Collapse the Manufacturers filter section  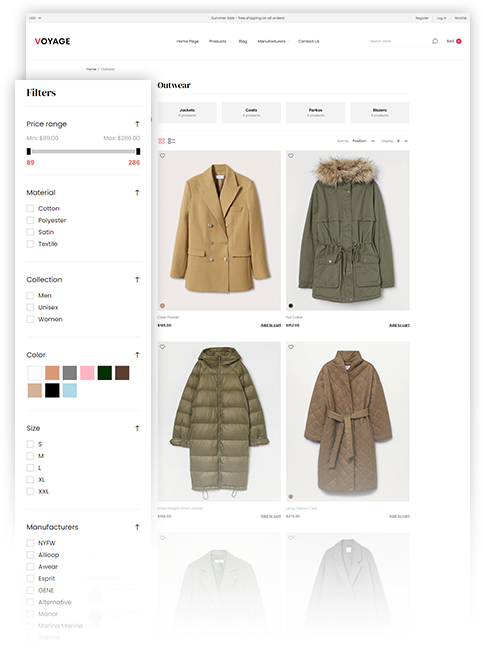tap(137, 527)
